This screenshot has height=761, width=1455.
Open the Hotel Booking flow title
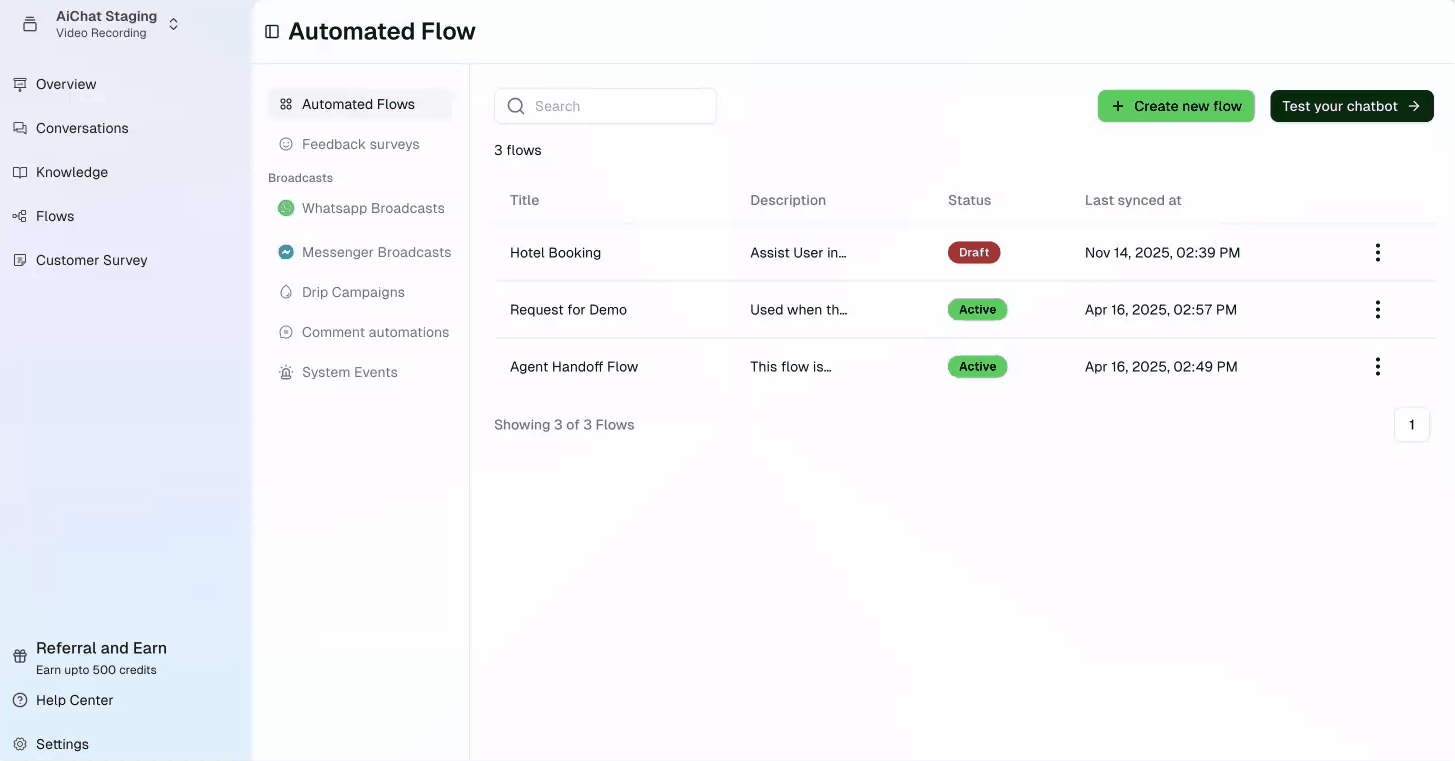click(x=555, y=253)
